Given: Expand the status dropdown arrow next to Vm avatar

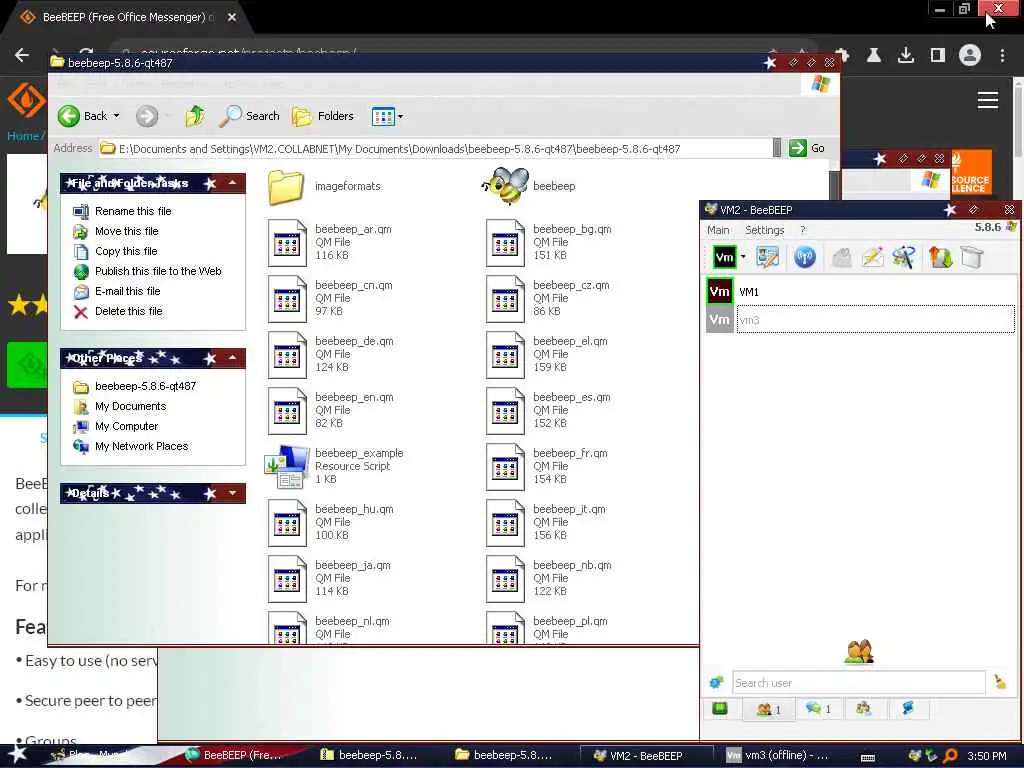Looking at the screenshot, I should [743, 257].
